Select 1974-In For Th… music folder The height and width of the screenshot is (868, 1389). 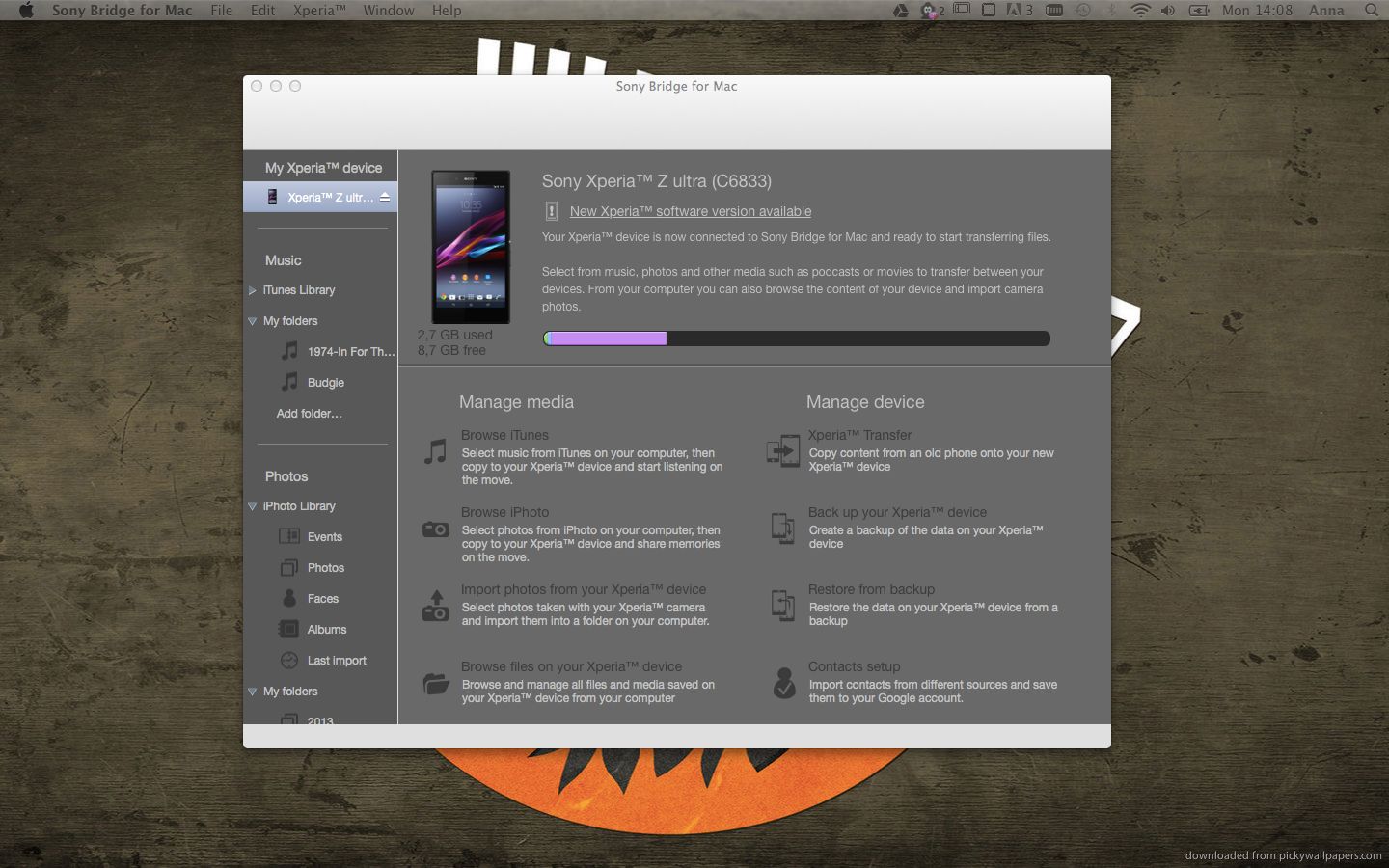point(351,352)
